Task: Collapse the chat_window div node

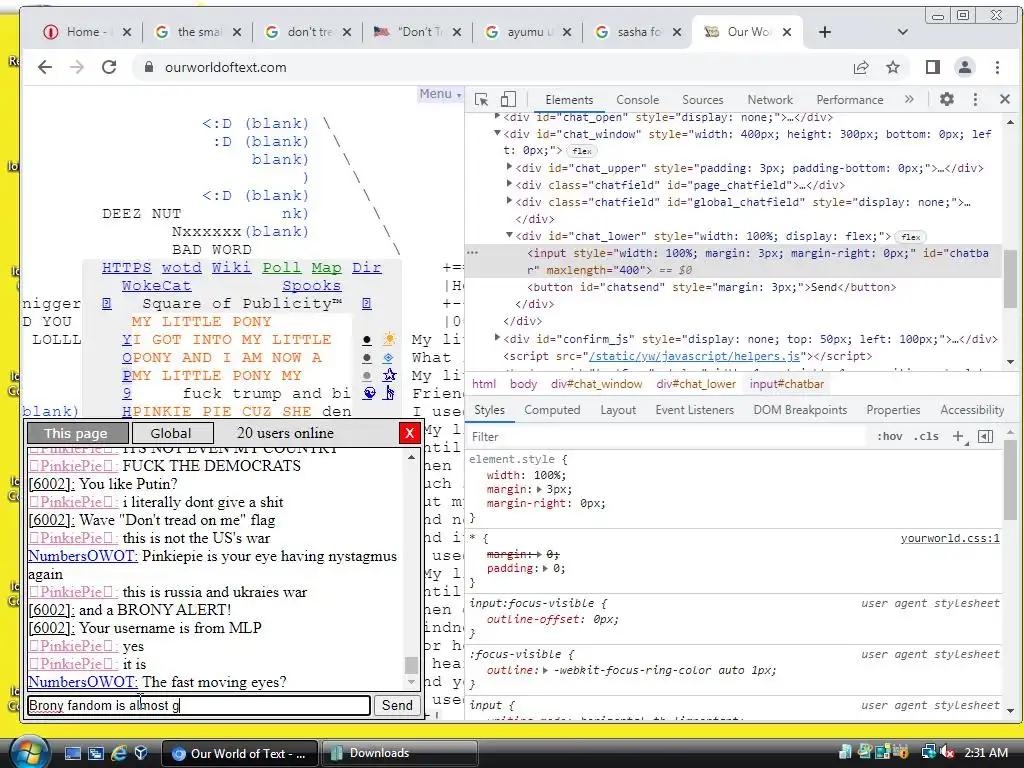Action: pos(497,133)
